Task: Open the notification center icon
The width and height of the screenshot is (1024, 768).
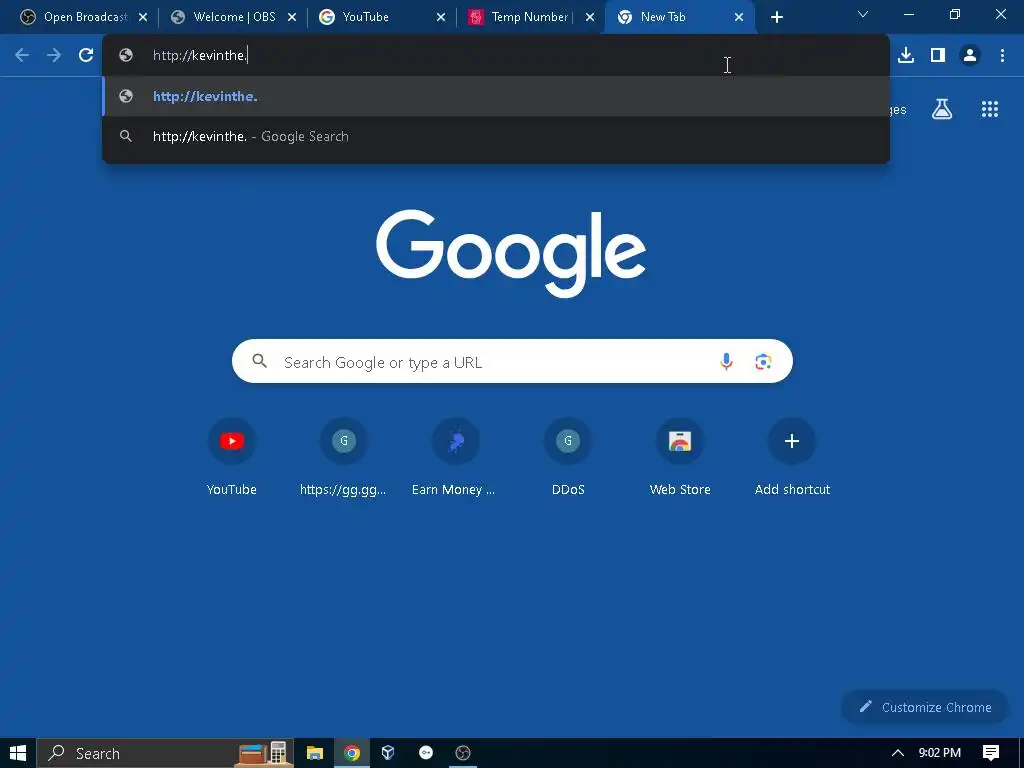Action: point(991,753)
